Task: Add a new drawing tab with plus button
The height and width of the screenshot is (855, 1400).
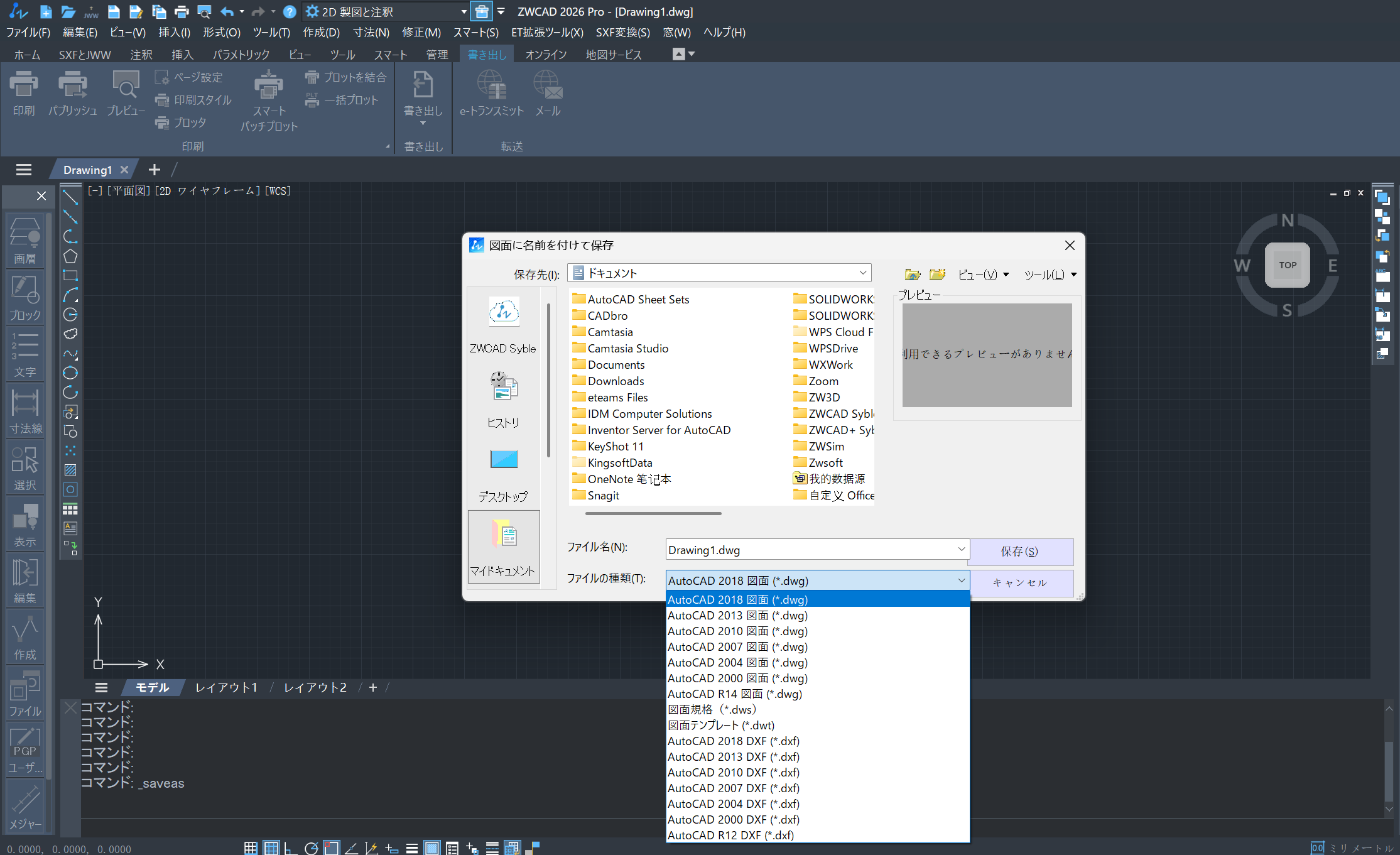Action: click(155, 170)
